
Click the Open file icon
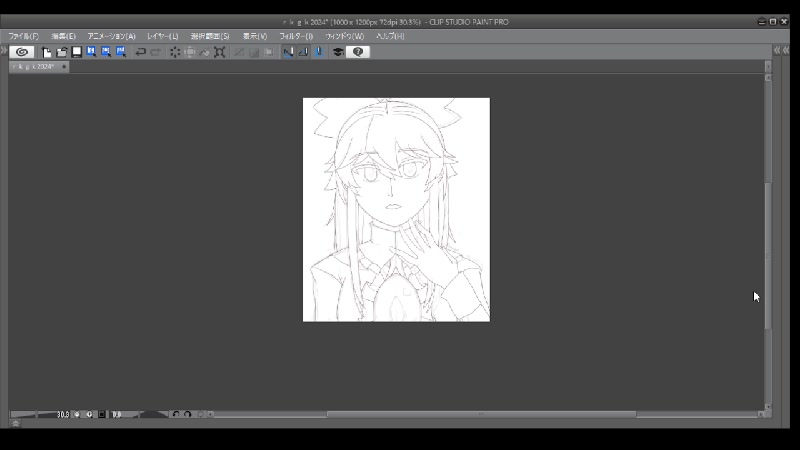click(x=61, y=52)
